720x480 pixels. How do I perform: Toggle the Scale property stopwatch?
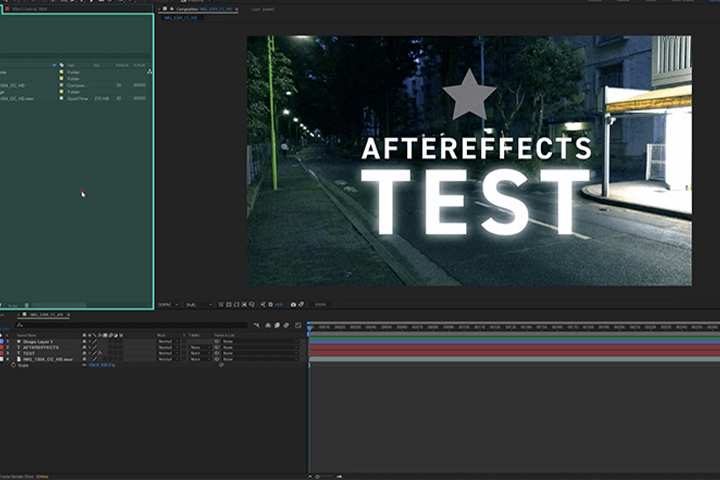click(13, 365)
